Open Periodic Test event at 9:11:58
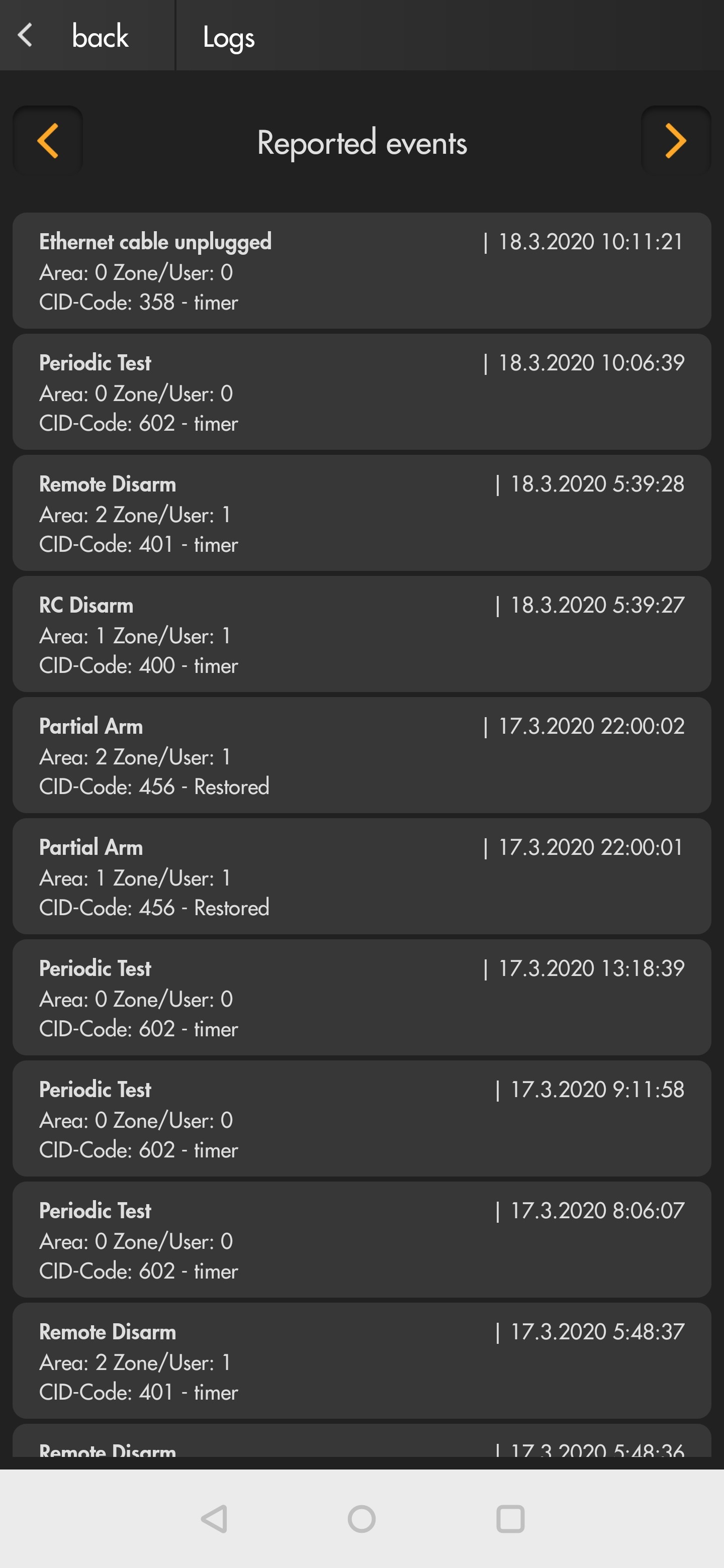724x1568 pixels. (361, 1119)
